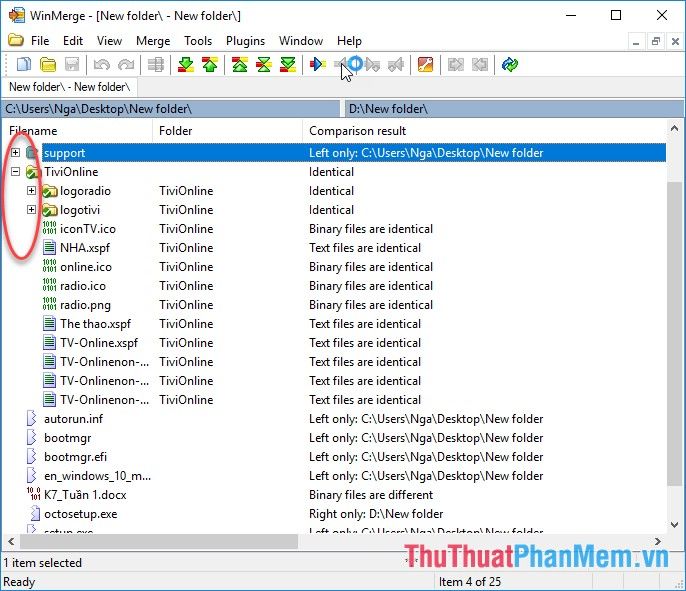Click the New document toolbar icon
686x591 pixels.
[x=24, y=65]
